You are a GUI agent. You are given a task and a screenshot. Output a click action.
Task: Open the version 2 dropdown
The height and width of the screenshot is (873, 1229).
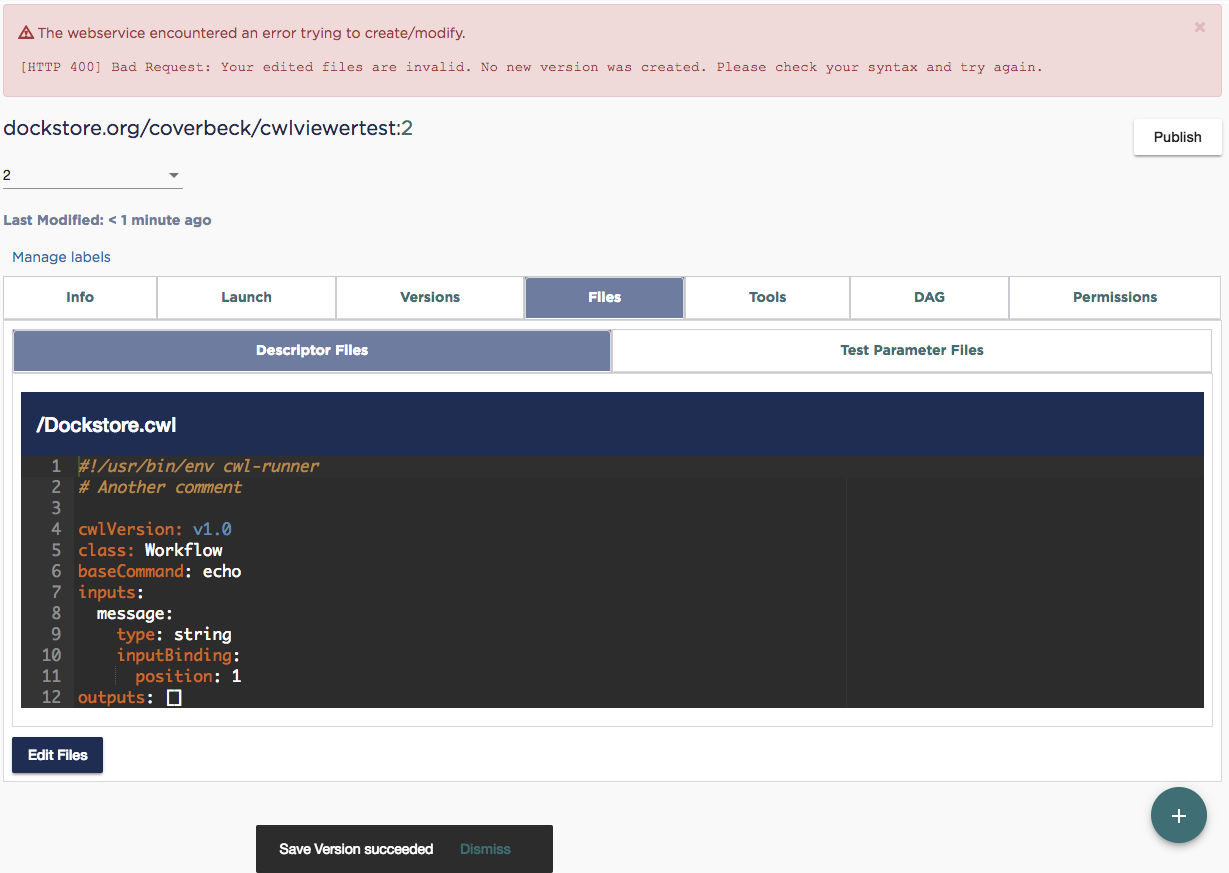pos(92,176)
